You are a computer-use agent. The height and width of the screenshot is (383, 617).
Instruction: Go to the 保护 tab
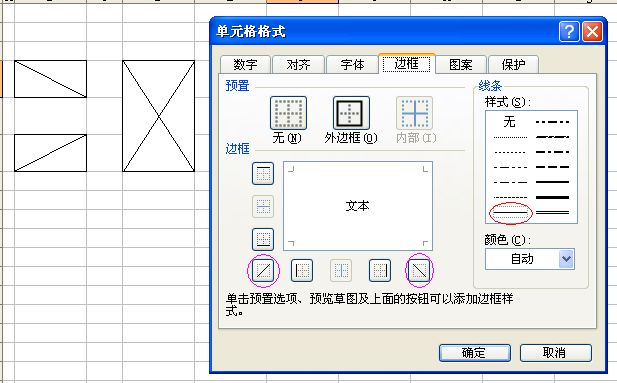pos(513,64)
